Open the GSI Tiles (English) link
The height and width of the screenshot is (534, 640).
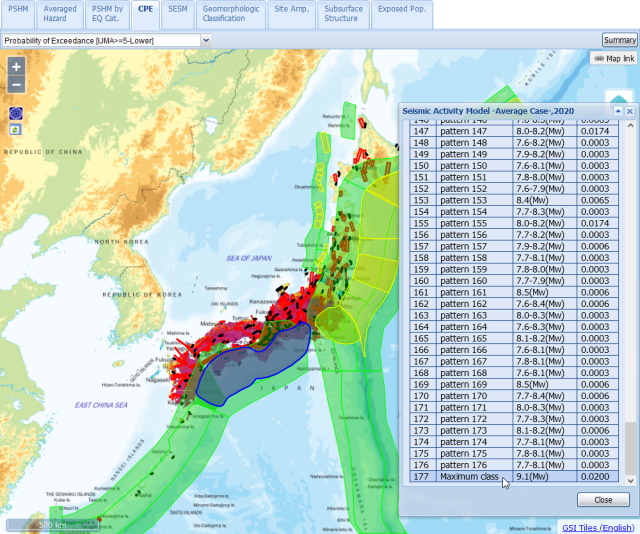tap(598, 527)
